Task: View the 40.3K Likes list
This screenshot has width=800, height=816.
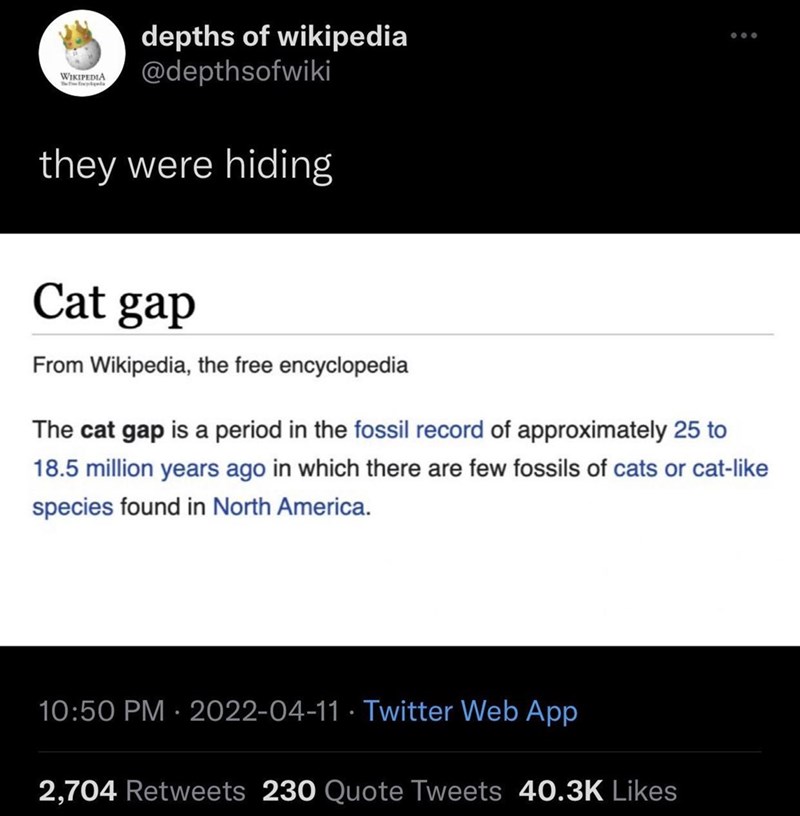Action: pos(598,791)
